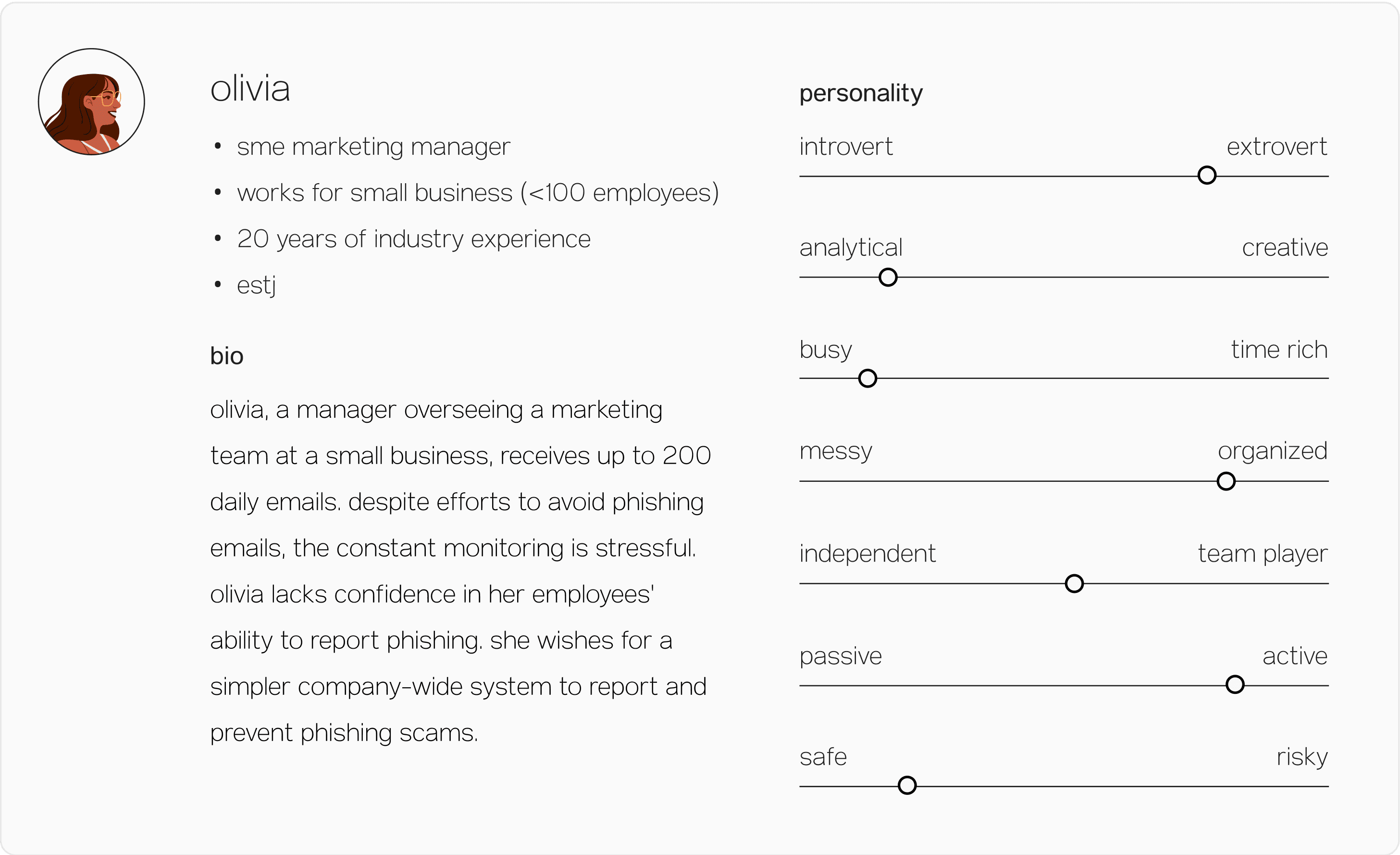
Task: Click the independent–team player slider handle
Action: click(x=1075, y=583)
